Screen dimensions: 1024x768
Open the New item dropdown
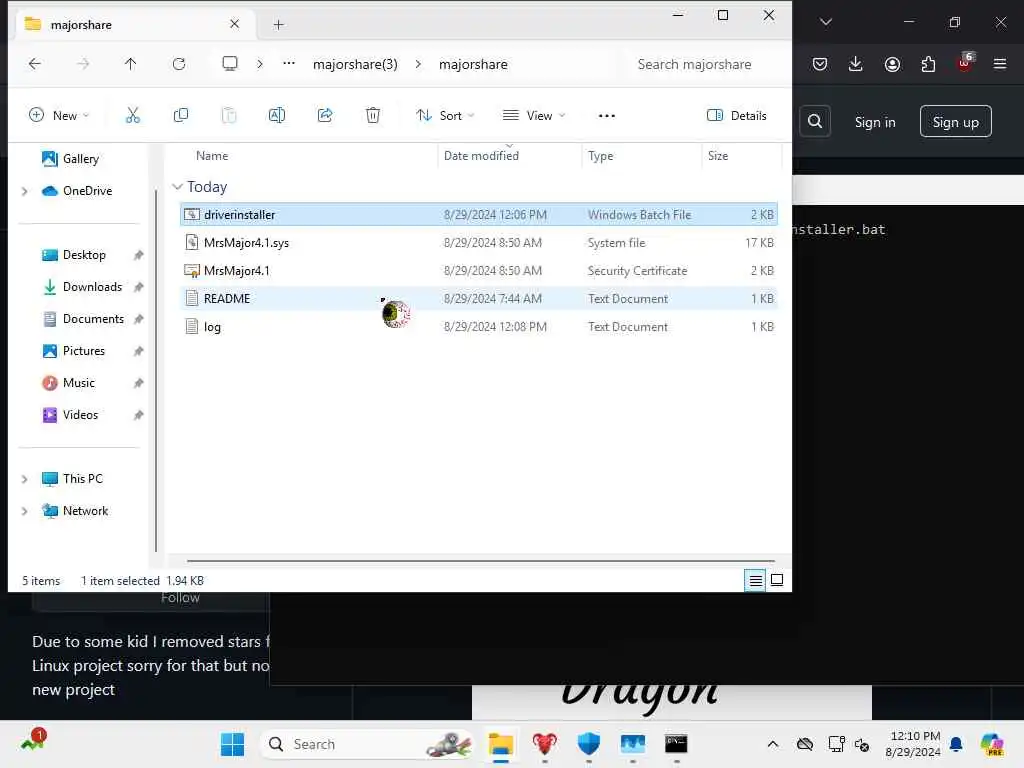click(59, 116)
